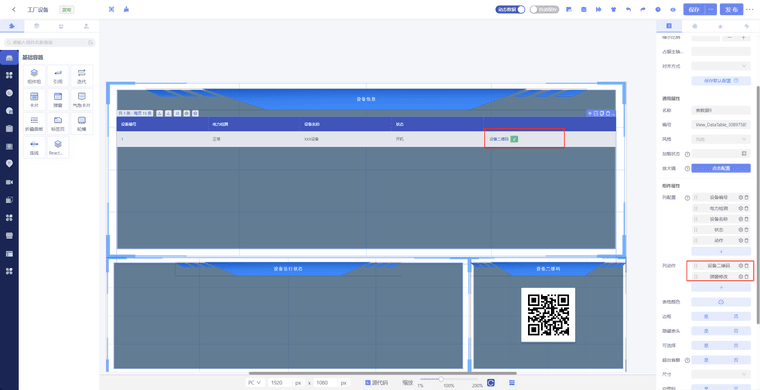Open the three-dot more menu beside 发布

coord(750,9)
